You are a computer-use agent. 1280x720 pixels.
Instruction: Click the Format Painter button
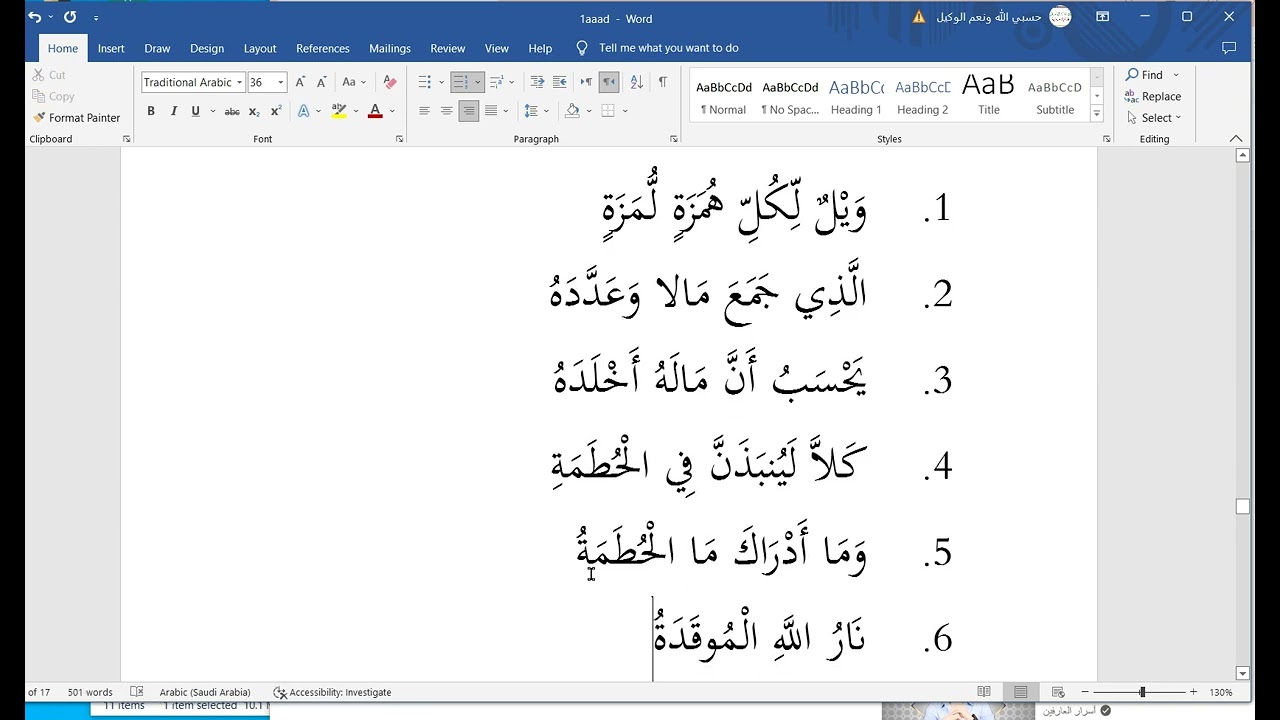[x=76, y=118]
